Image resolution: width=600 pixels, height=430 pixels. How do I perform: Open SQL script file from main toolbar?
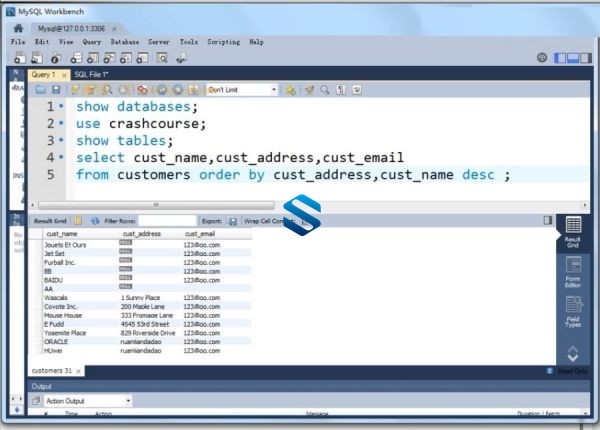click(x=37, y=58)
